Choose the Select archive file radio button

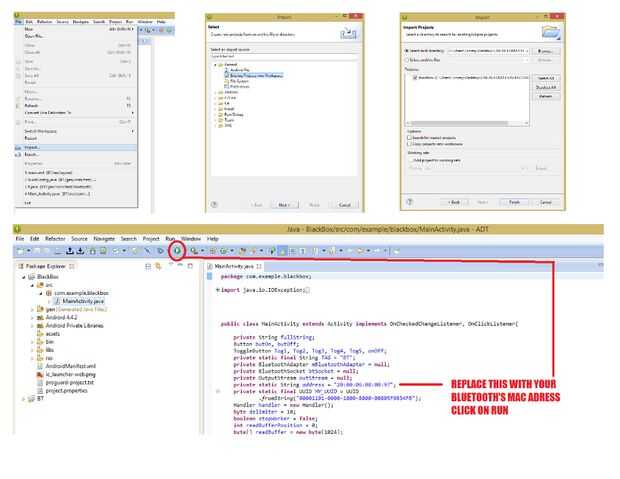pyautogui.click(x=406, y=60)
